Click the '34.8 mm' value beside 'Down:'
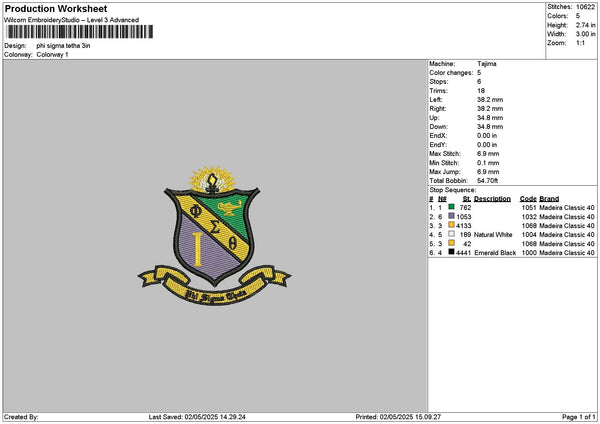This screenshot has width=600, height=424. pos(490,127)
